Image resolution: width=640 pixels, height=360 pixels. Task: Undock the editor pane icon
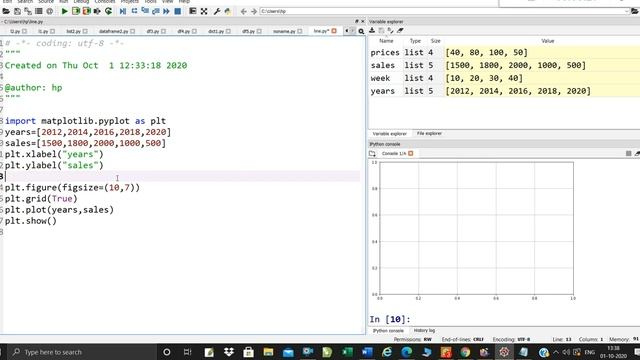tap(357, 21)
